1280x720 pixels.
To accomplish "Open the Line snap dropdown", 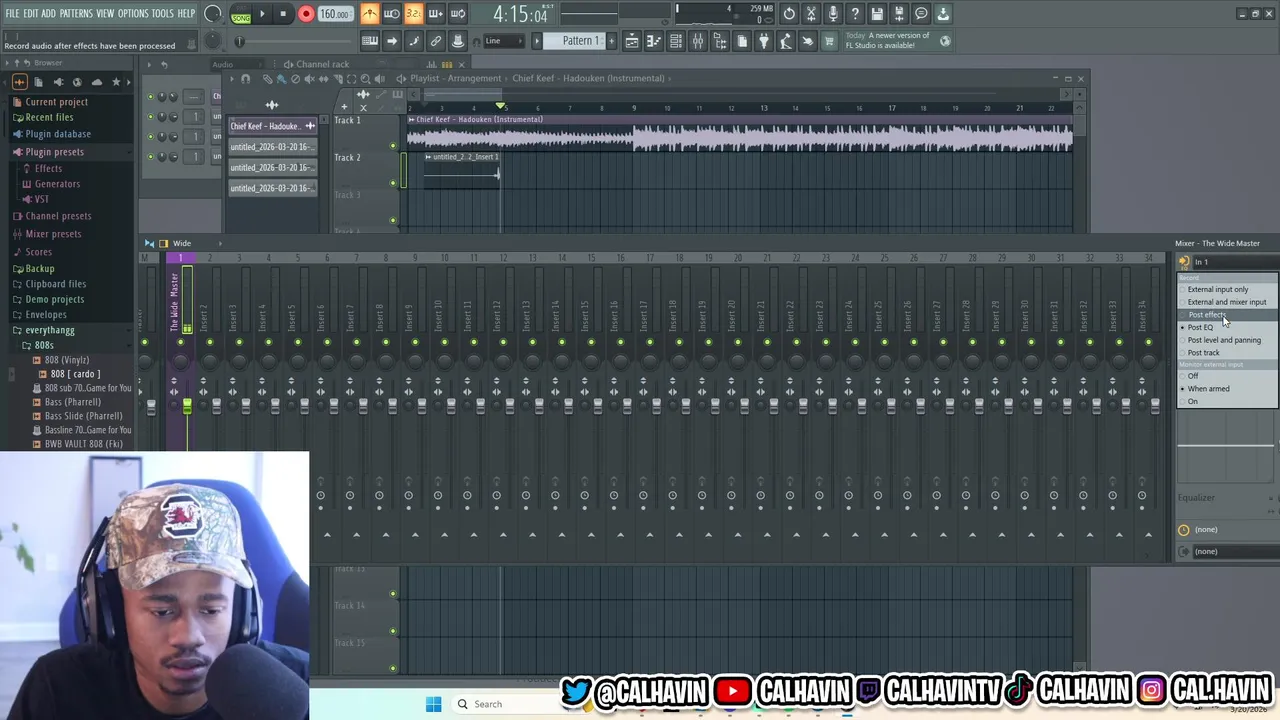I will click(x=504, y=41).
